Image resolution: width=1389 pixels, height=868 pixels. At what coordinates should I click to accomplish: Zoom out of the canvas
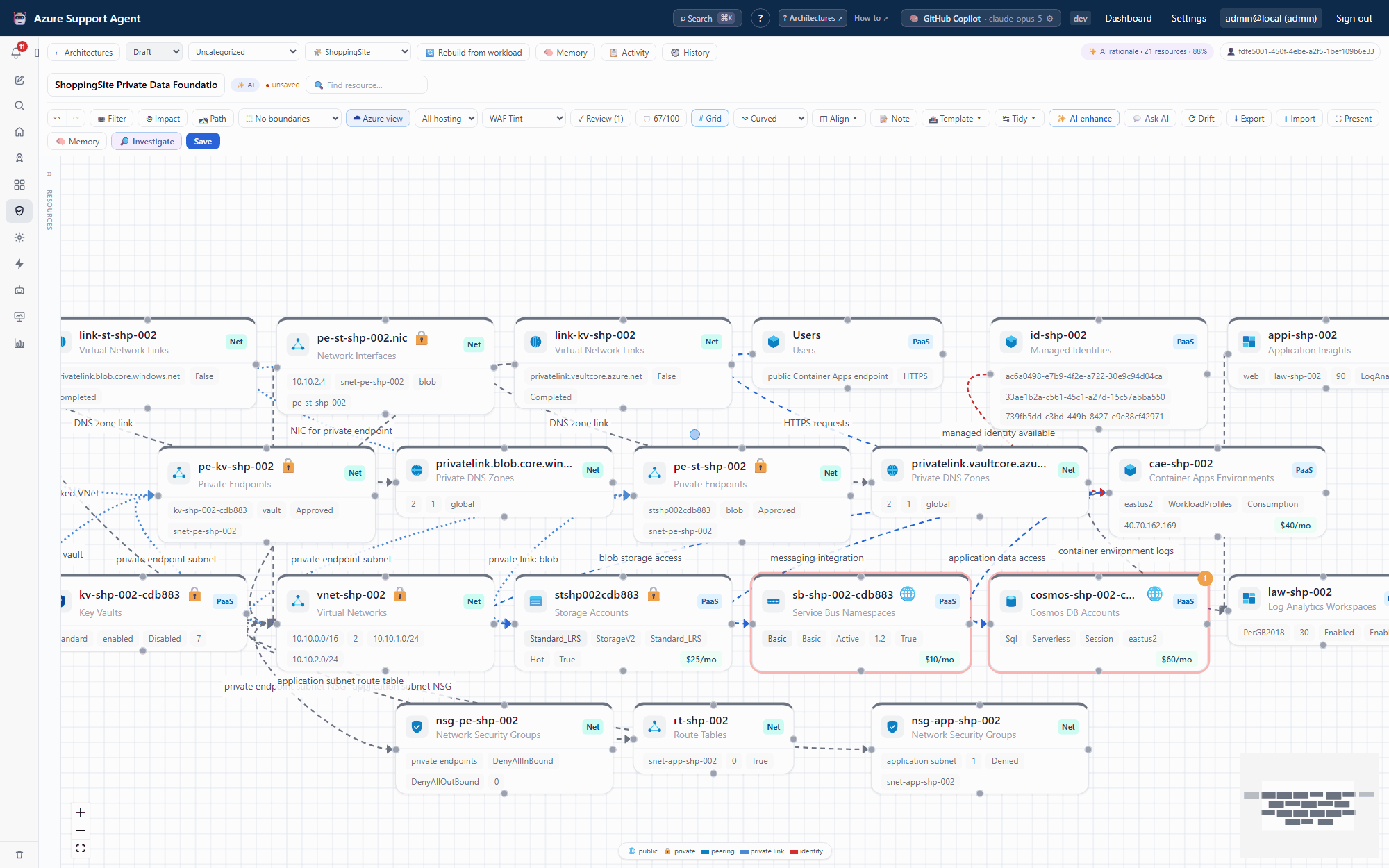81,831
